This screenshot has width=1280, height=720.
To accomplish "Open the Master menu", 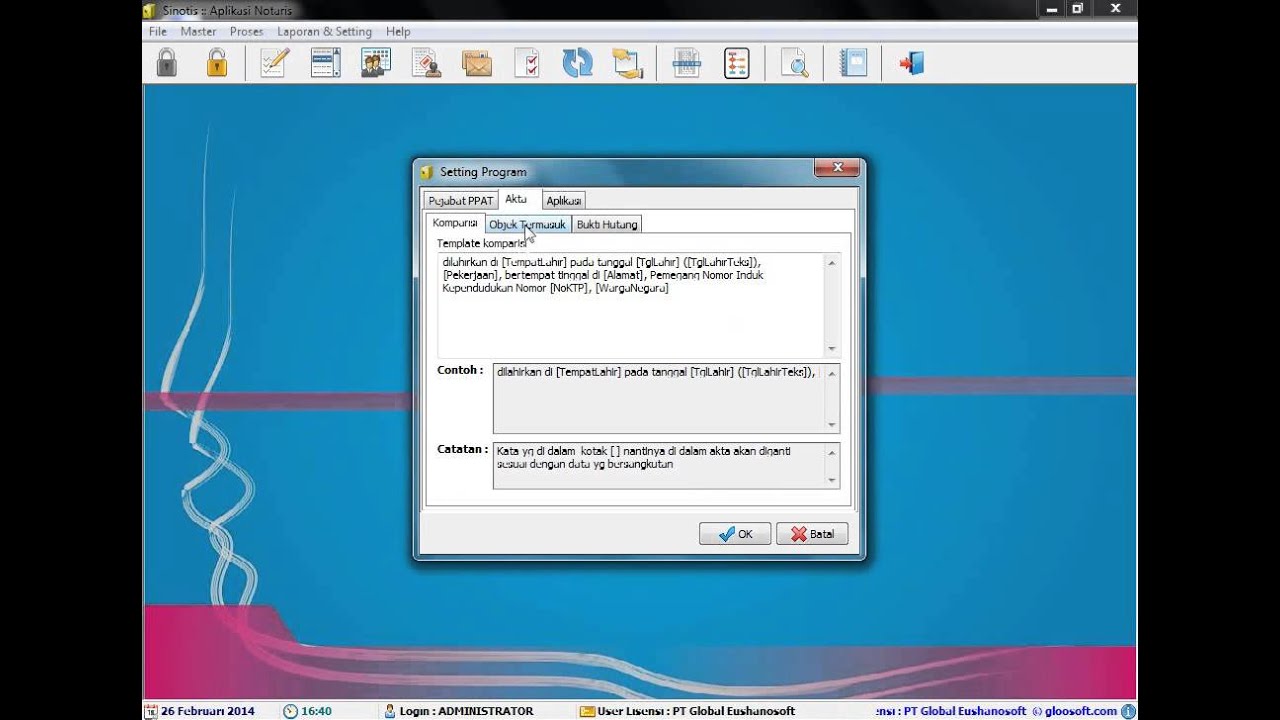I will pos(198,32).
